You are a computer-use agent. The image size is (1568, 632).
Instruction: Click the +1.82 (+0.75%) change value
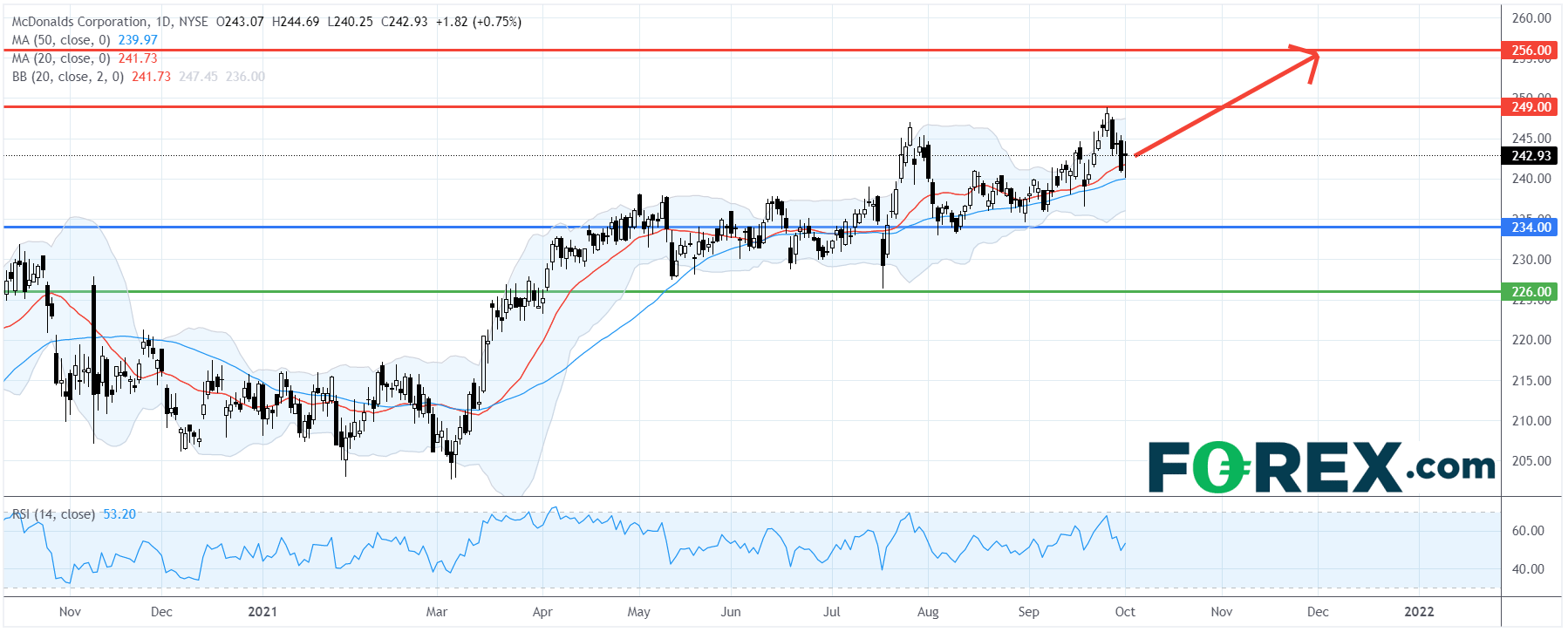click(479, 22)
